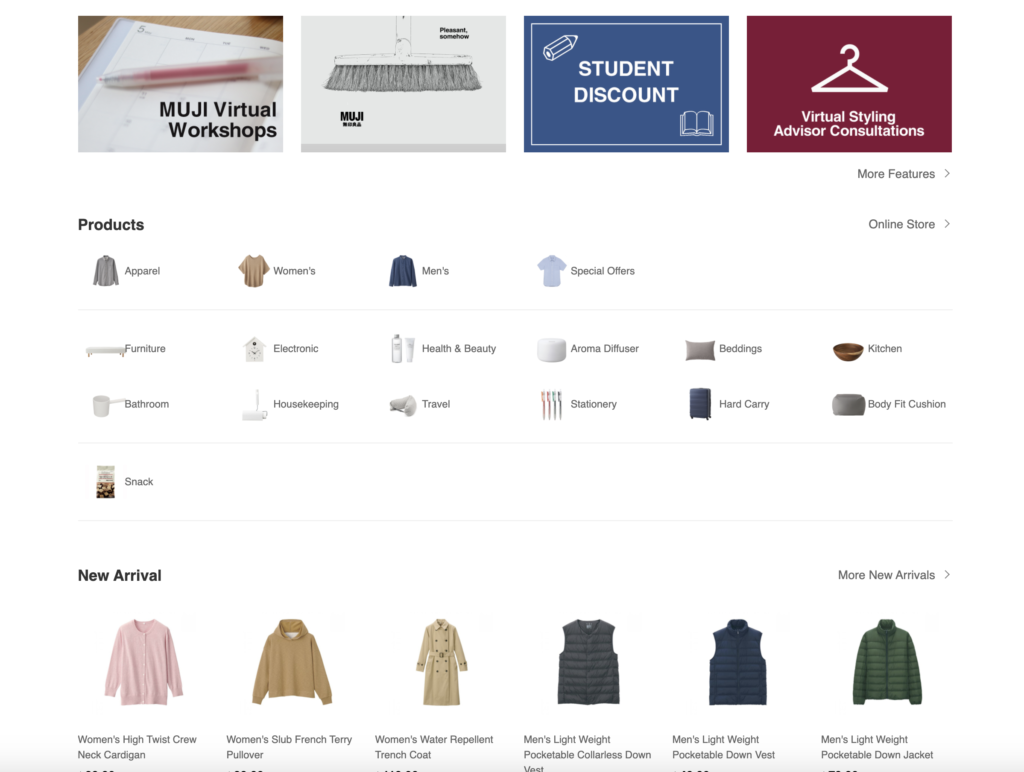Open the Stationery pens icon
The width and height of the screenshot is (1024, 772).
[551, 404]
